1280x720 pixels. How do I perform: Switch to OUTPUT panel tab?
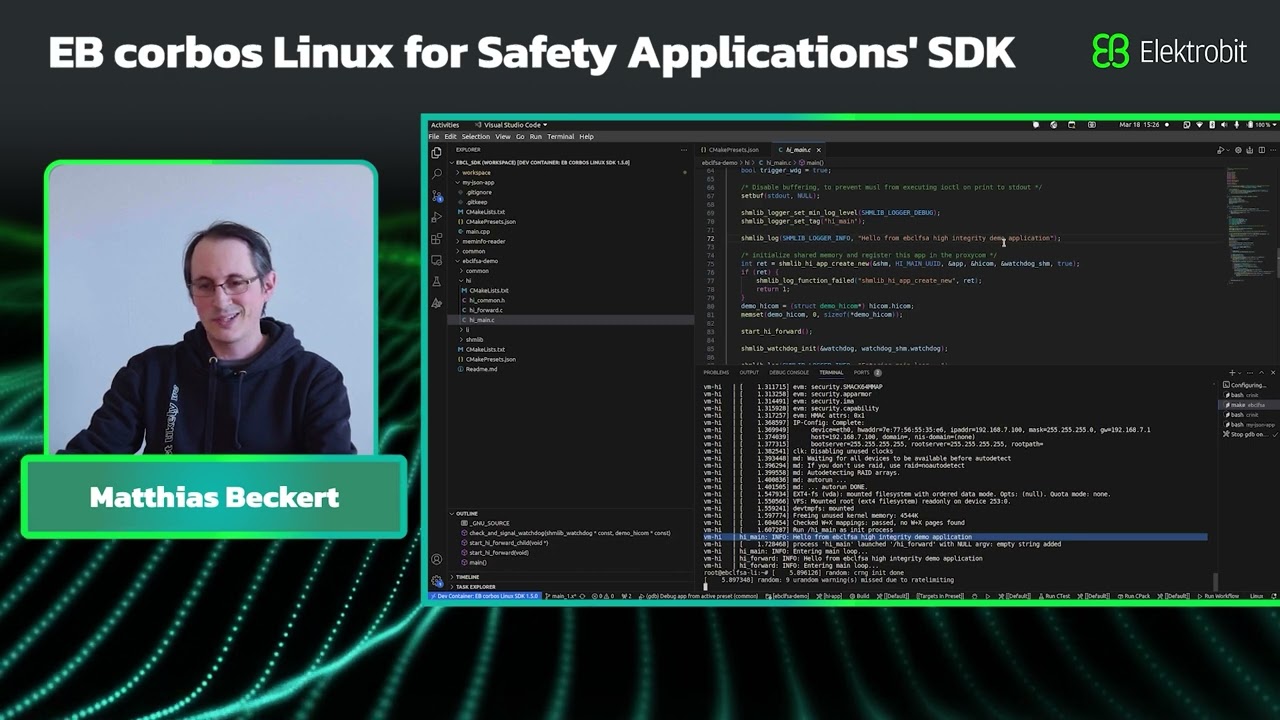point(749,372)
